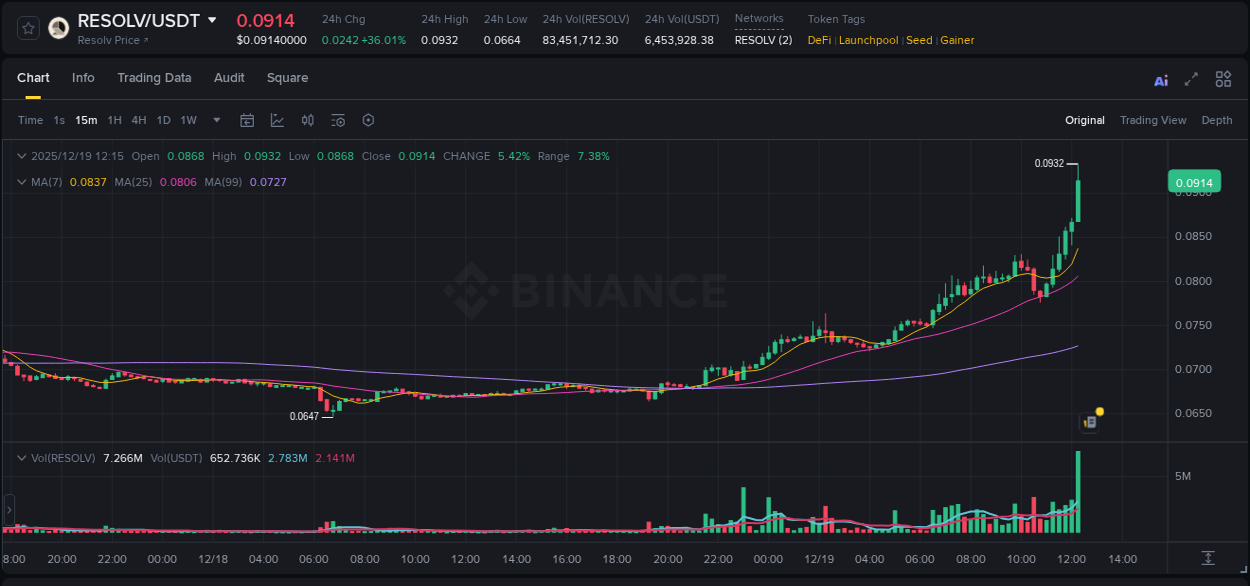
Task: Open the indicator settings list icon
Action: (x=338, y=120)
